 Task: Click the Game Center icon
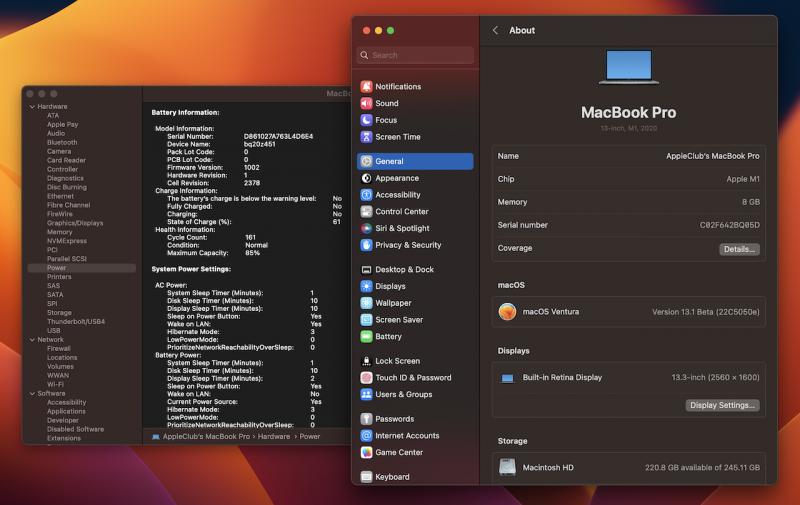(366, 452)
